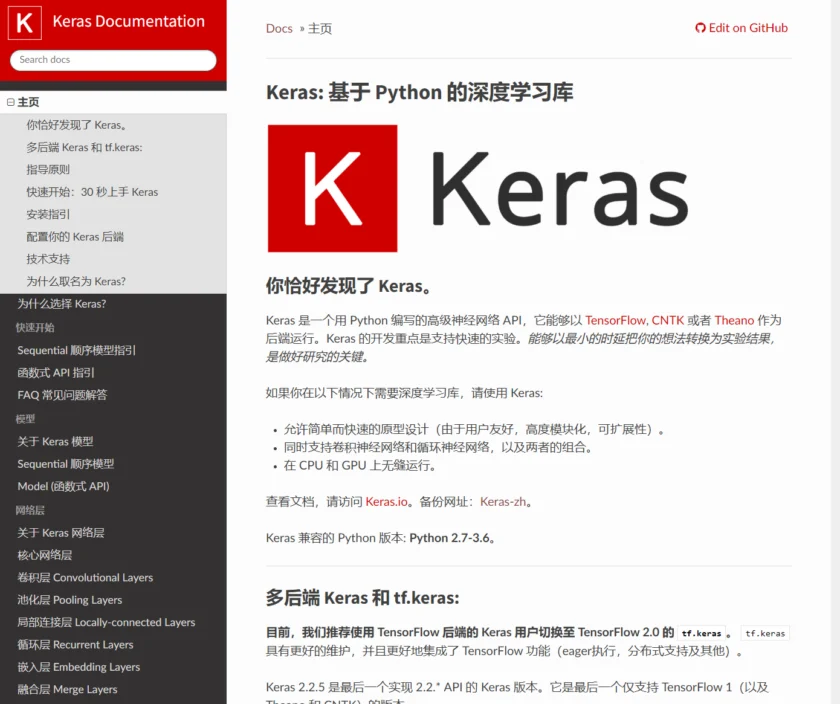
Task: Click the 主页 sidebar heading
Action: (28, 102)
